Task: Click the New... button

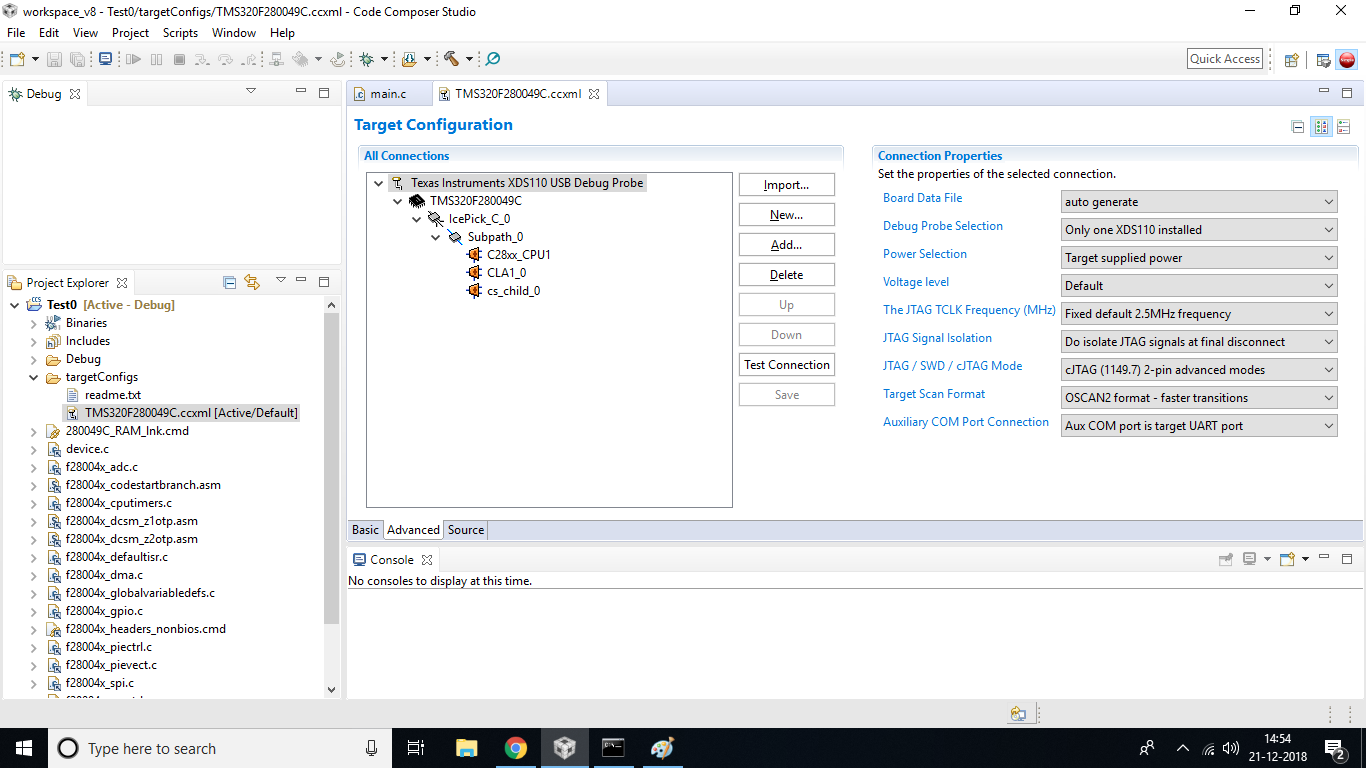Action: point(786,215)
